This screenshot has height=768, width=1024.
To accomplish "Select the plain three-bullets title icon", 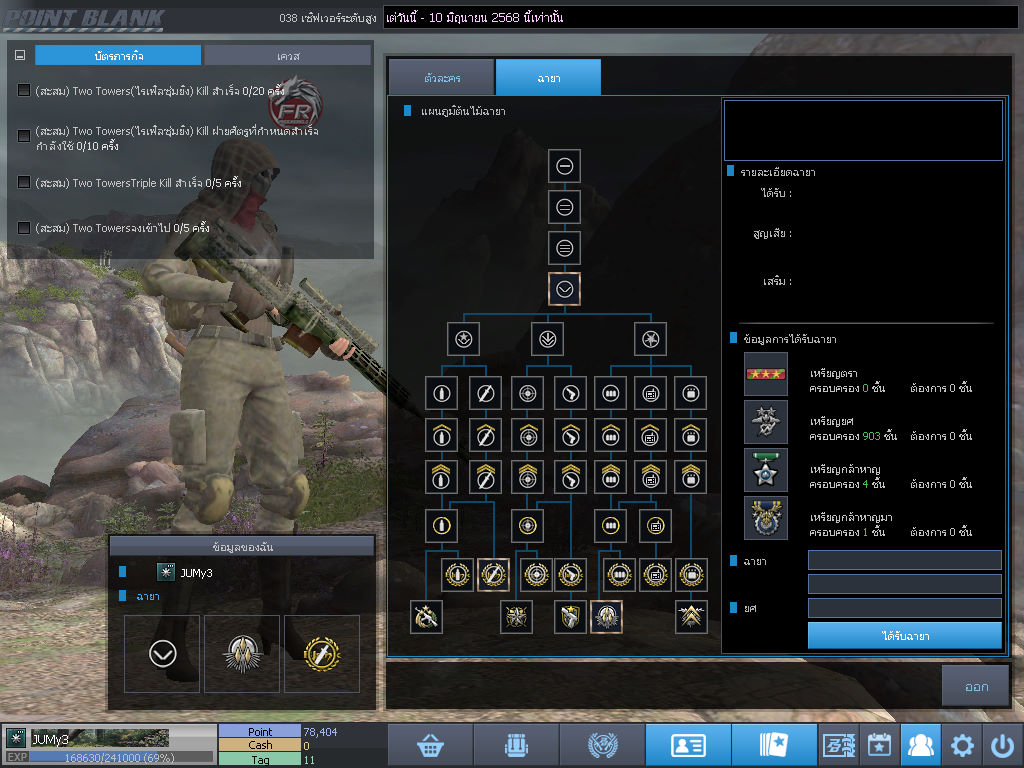I will [x=611, y=393].
